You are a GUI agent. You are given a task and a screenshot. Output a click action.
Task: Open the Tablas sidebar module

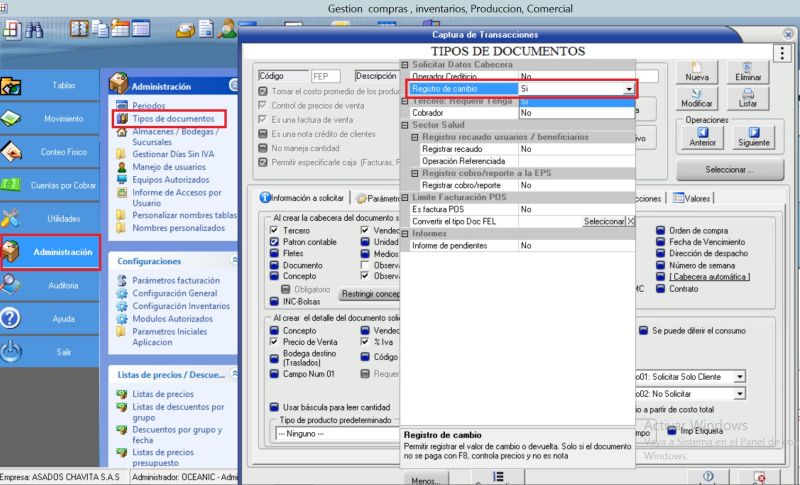[50, 86]
